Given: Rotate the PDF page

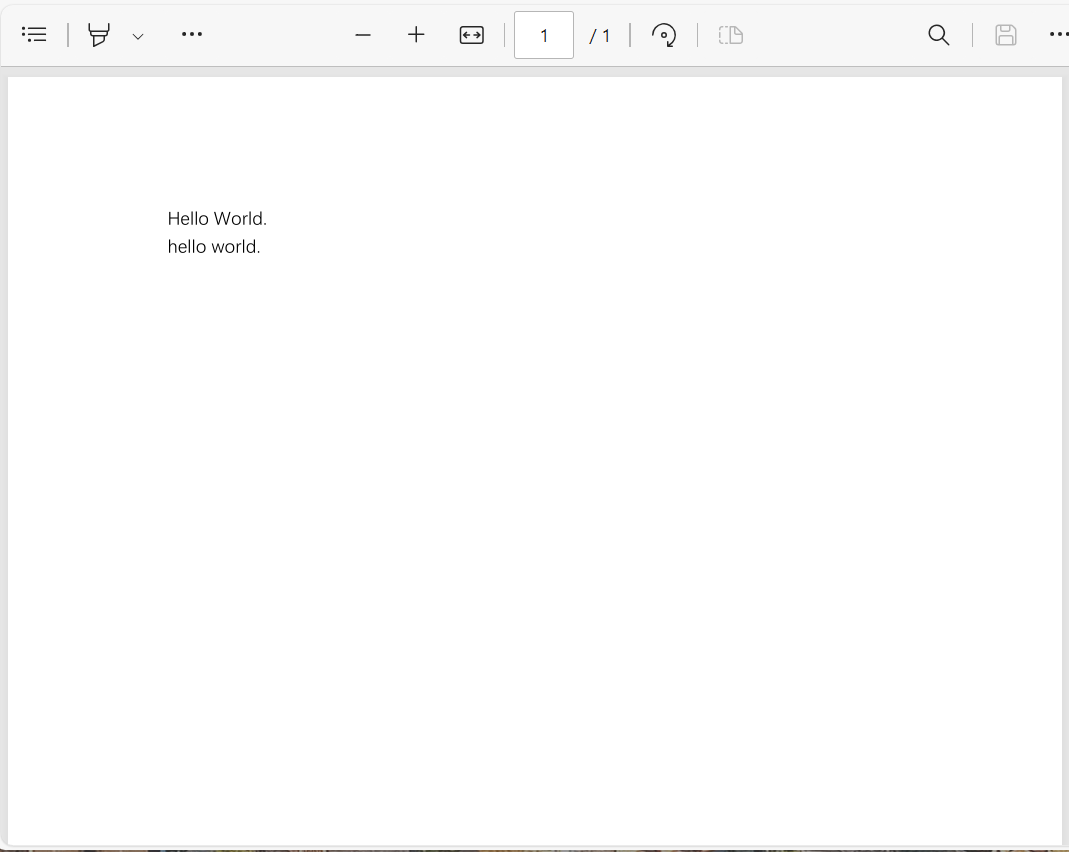Looking at the screenshot, I should (664, 35).
